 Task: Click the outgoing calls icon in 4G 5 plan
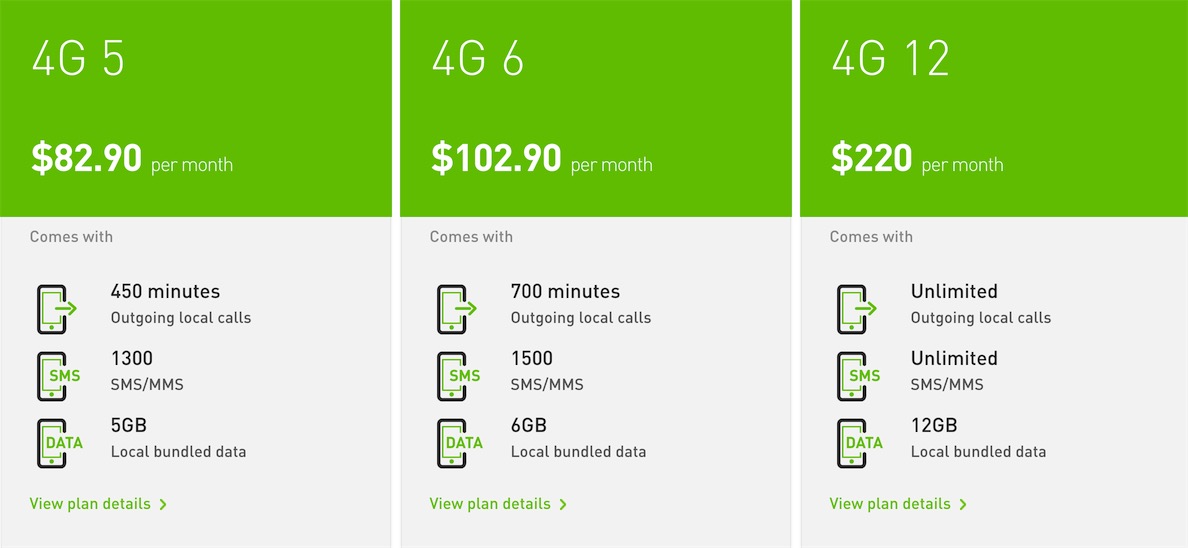56,309
